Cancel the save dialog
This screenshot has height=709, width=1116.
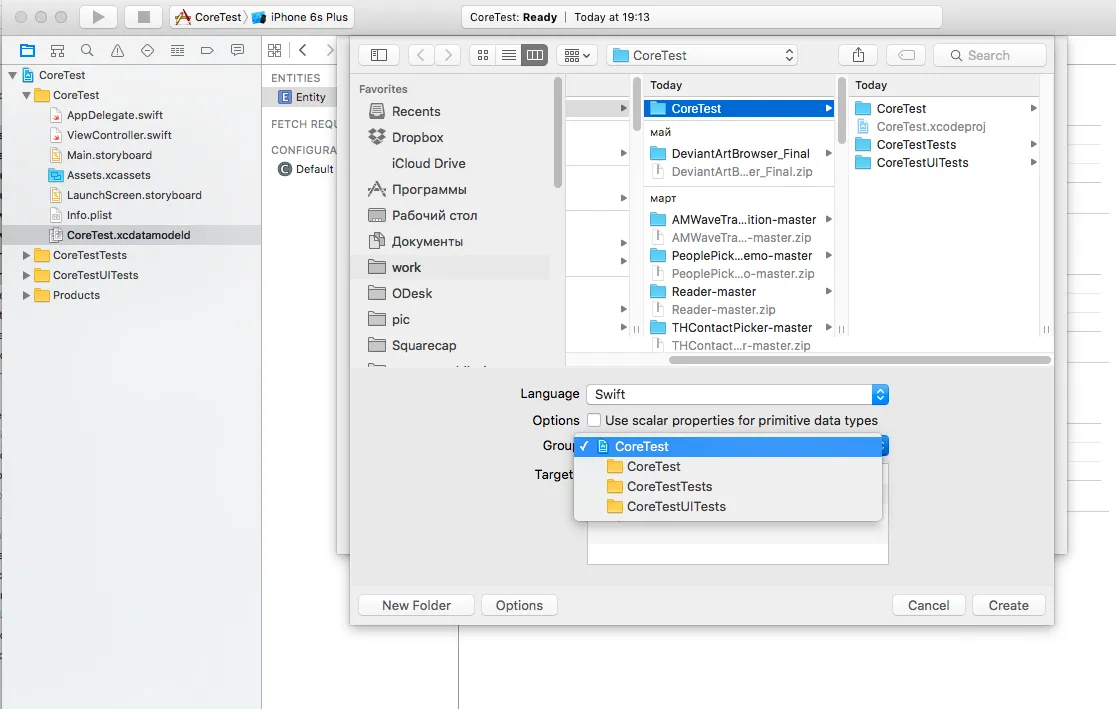pyautogui.click(x=928, y=605)
